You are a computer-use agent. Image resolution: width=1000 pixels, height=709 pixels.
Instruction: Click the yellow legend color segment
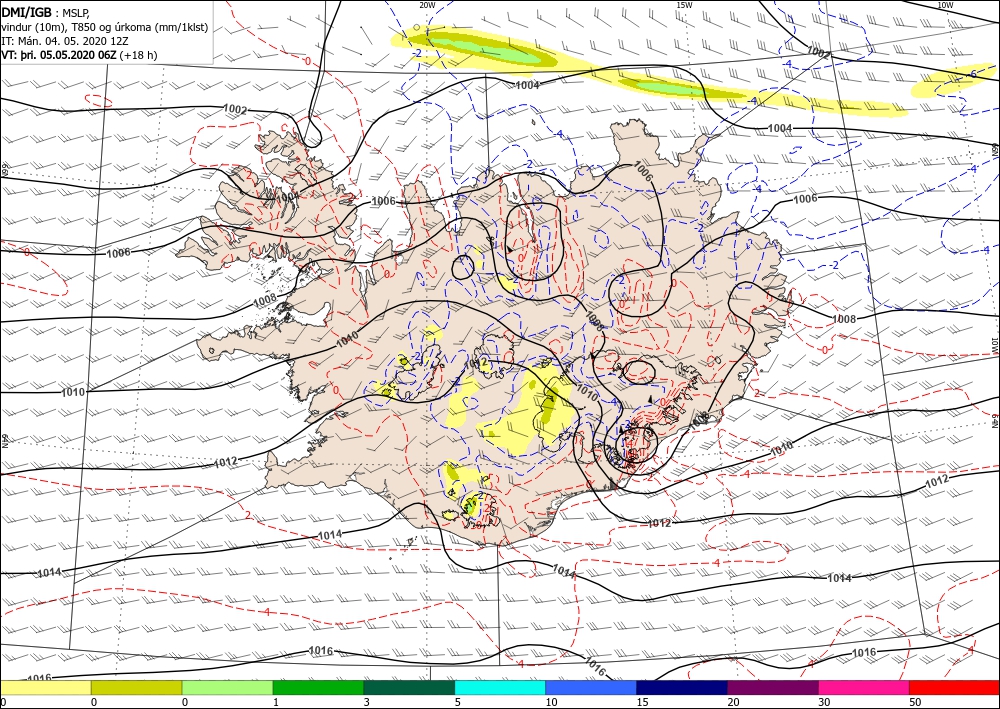coord(45,687)
